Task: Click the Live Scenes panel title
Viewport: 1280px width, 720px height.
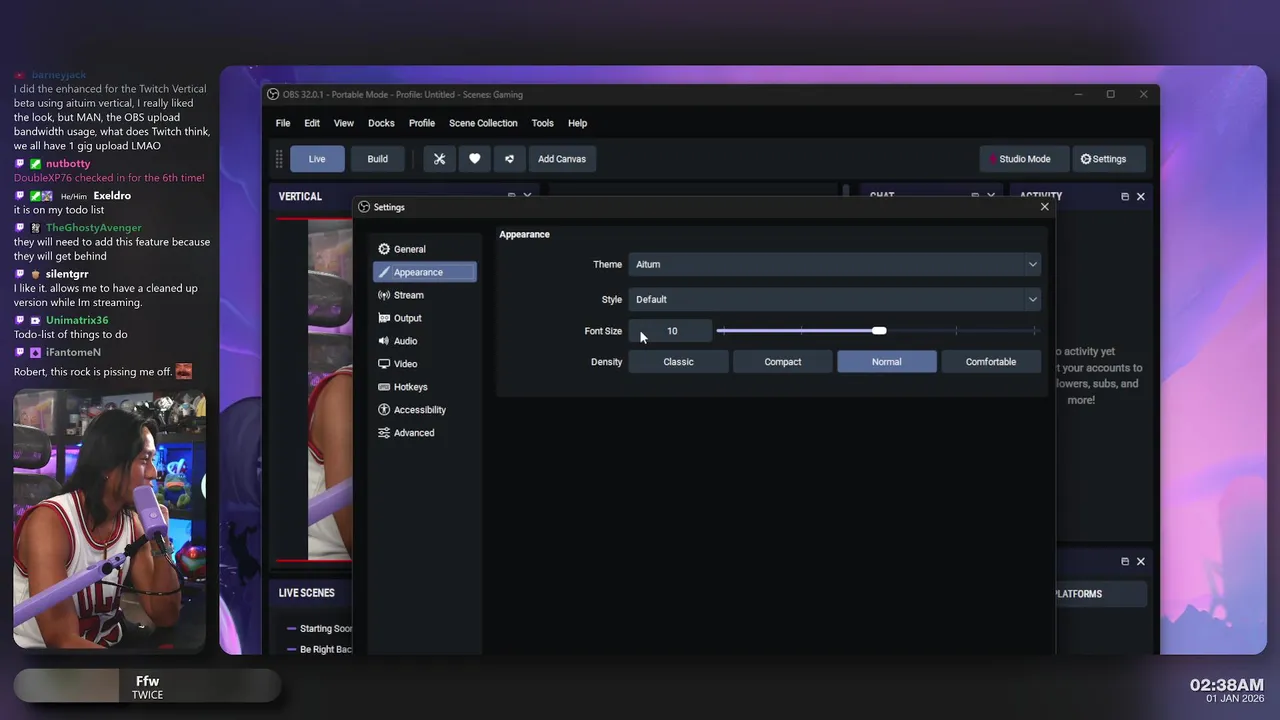Action: [x=306, y=593]
